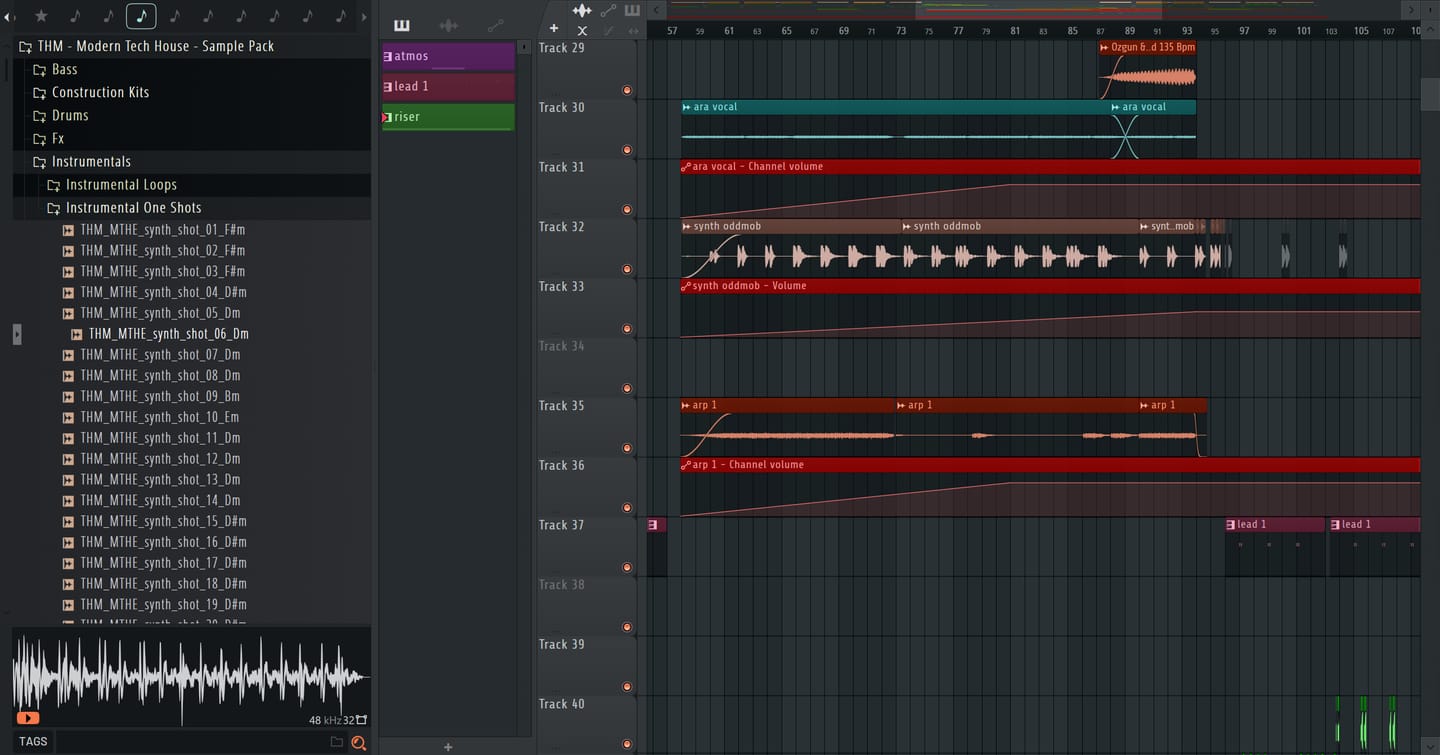
Task: Click the horizontal arrows icon in playlist header
Action: 633,31
